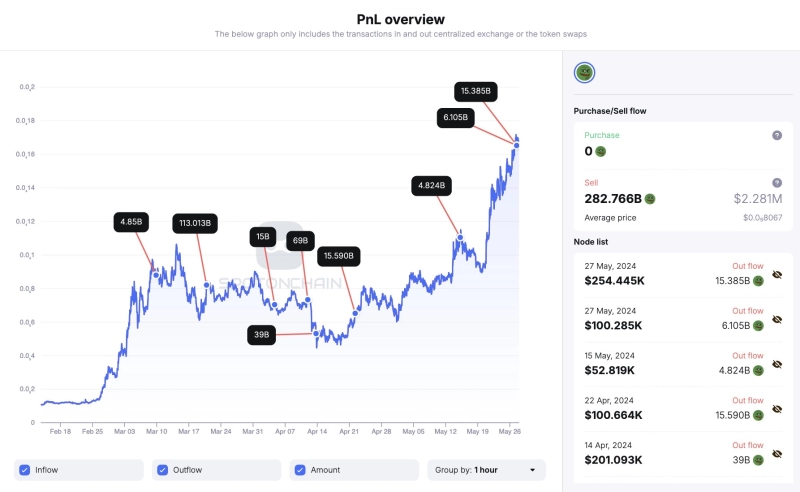The height and width of the screenshot is (492, 800).
Task: Uncheck the Inflow checkbox
Action: tap(25, 470)
